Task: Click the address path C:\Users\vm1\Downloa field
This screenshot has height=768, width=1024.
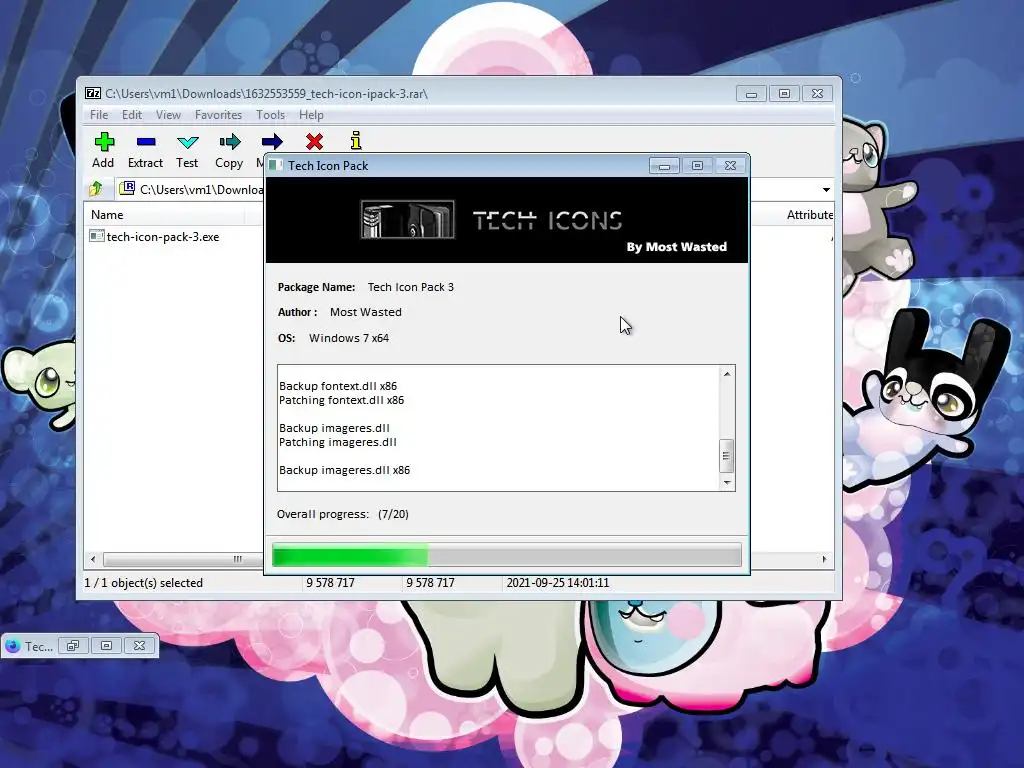Action: click(x=202, y=189)
